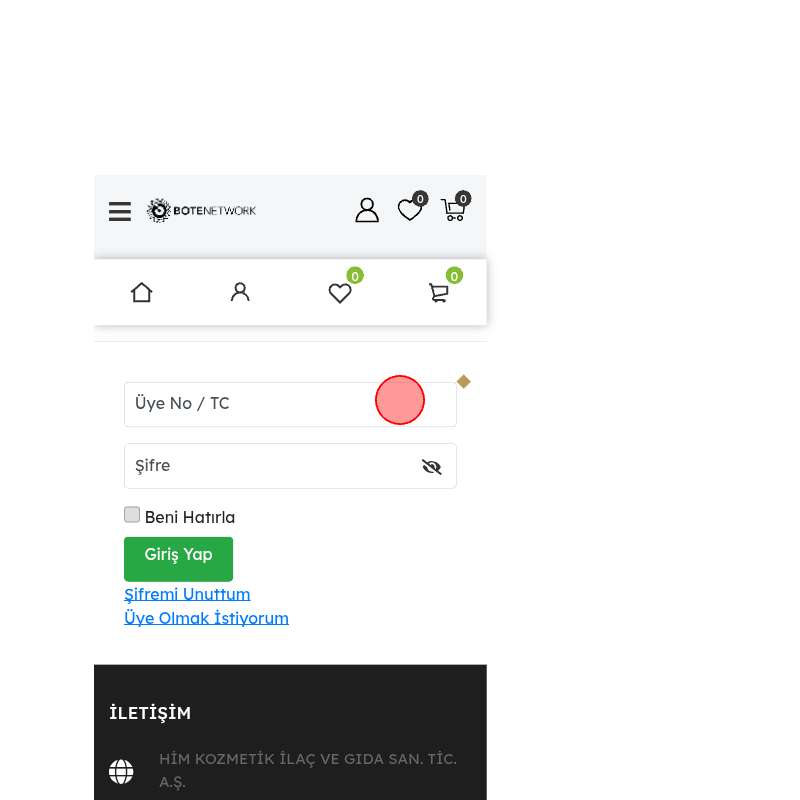Click the Beni Hatırla label text

coord(190,517)
